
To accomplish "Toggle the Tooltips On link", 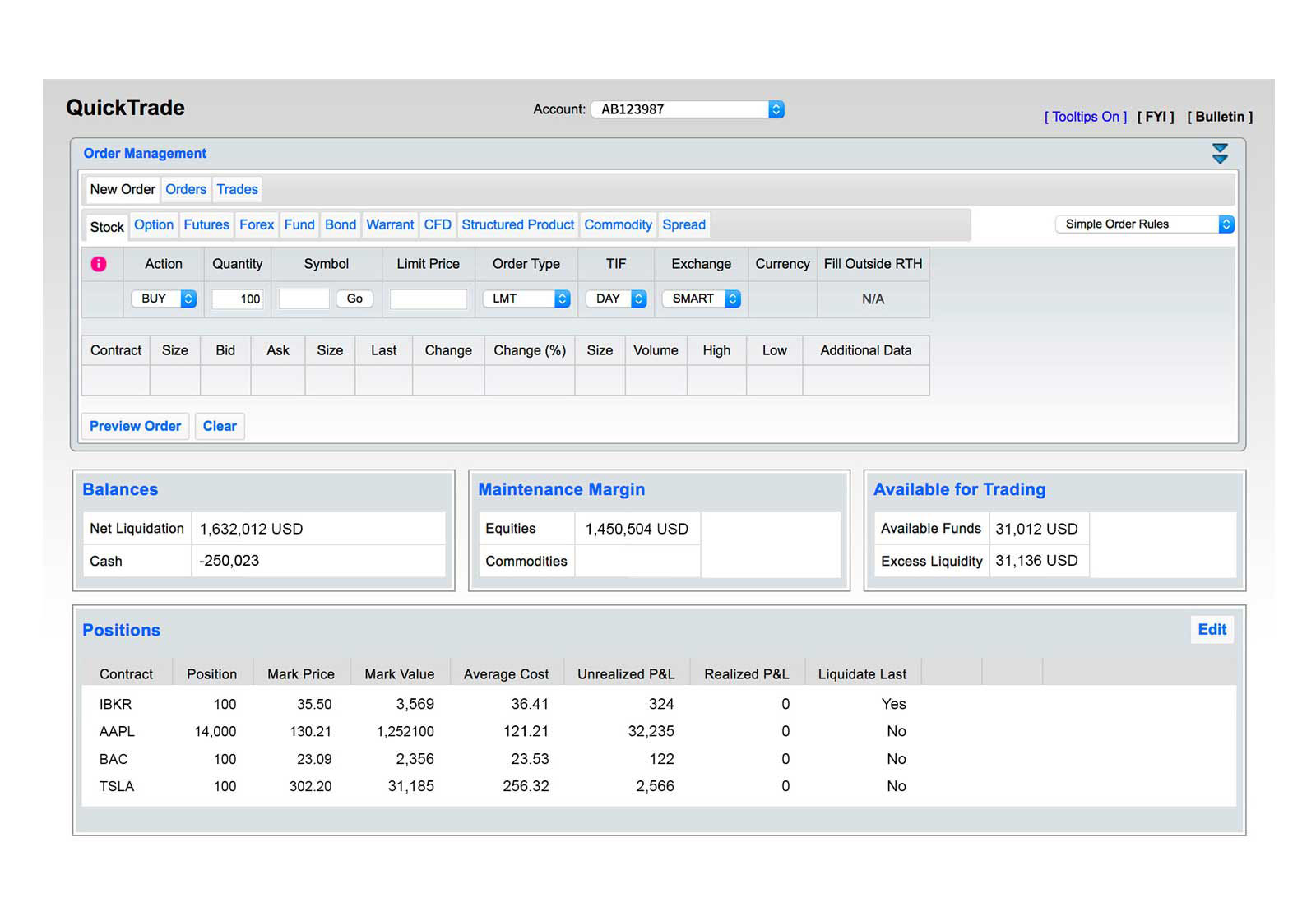I will point(1085,117).
